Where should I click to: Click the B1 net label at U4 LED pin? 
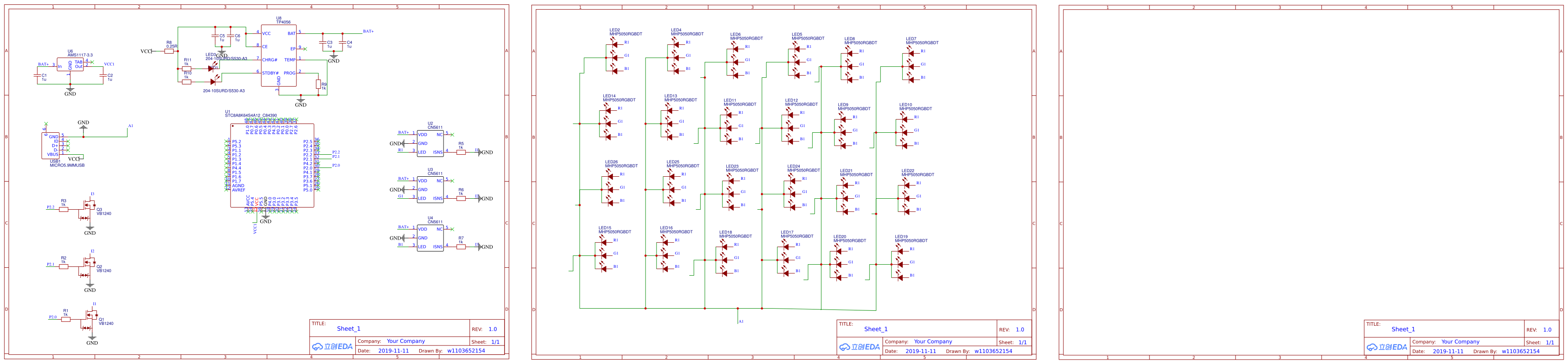(400, 244)
